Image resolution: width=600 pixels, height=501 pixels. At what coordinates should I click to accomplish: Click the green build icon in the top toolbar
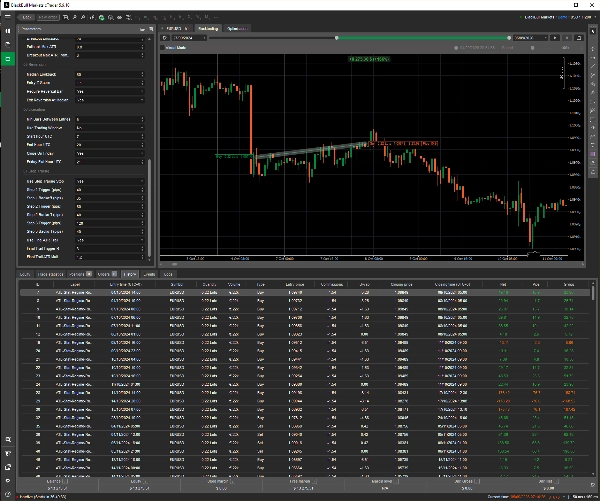tap(101, 18)
